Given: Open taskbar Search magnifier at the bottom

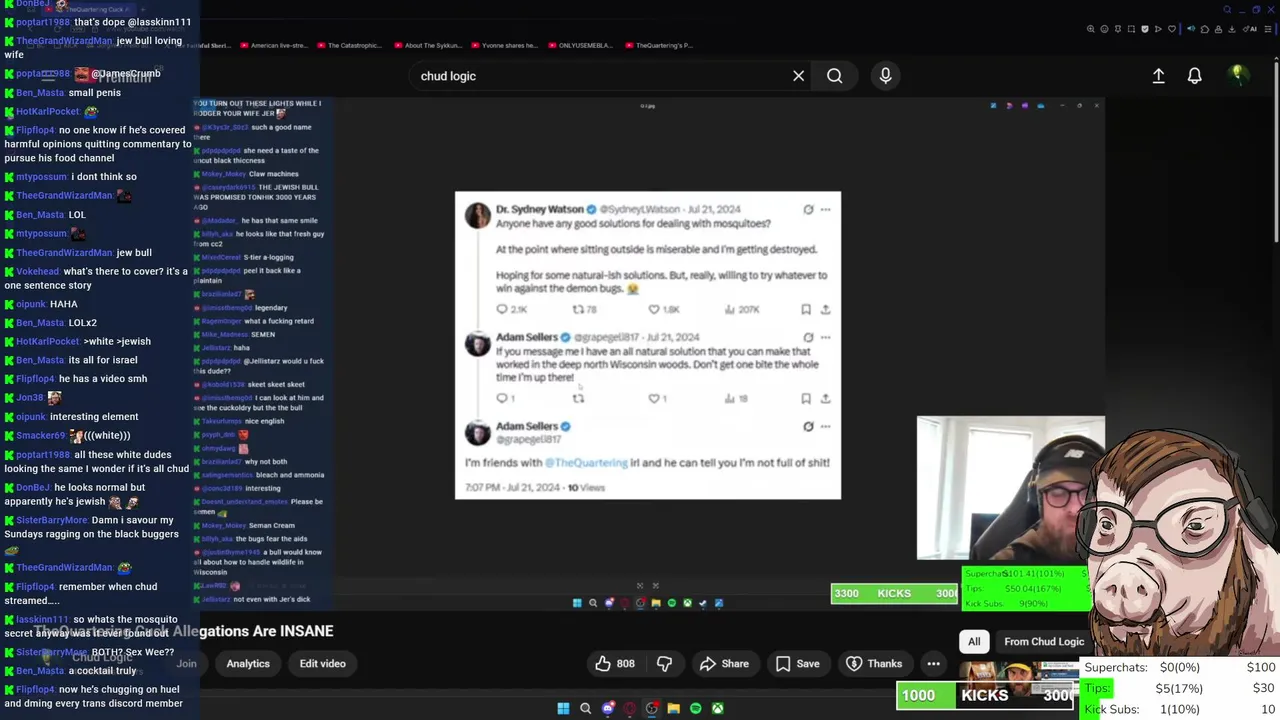Looking at the screenshot, I should 585,708.
